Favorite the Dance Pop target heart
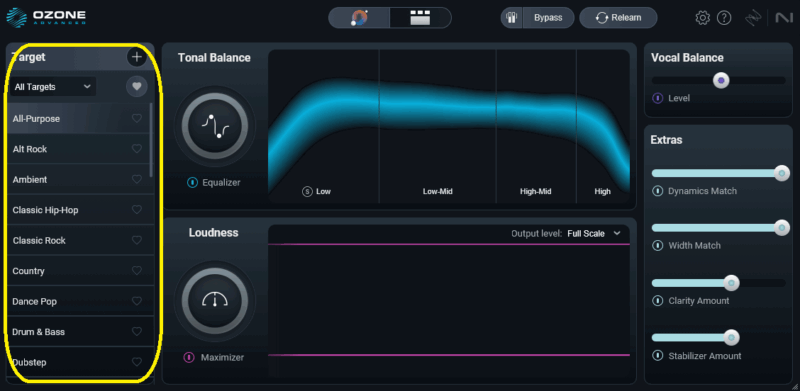The height and width of the screenshot is (391, 800). (137, 301)
